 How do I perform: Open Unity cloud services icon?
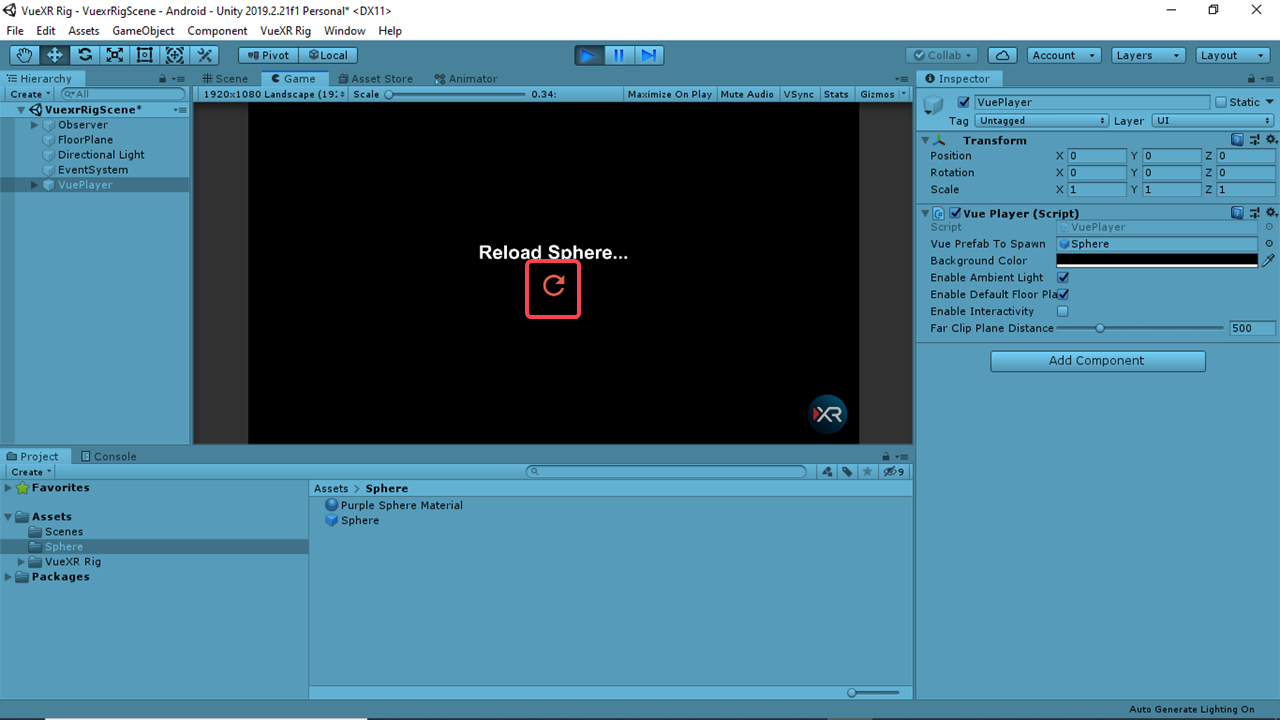(x=1003, y=55)
